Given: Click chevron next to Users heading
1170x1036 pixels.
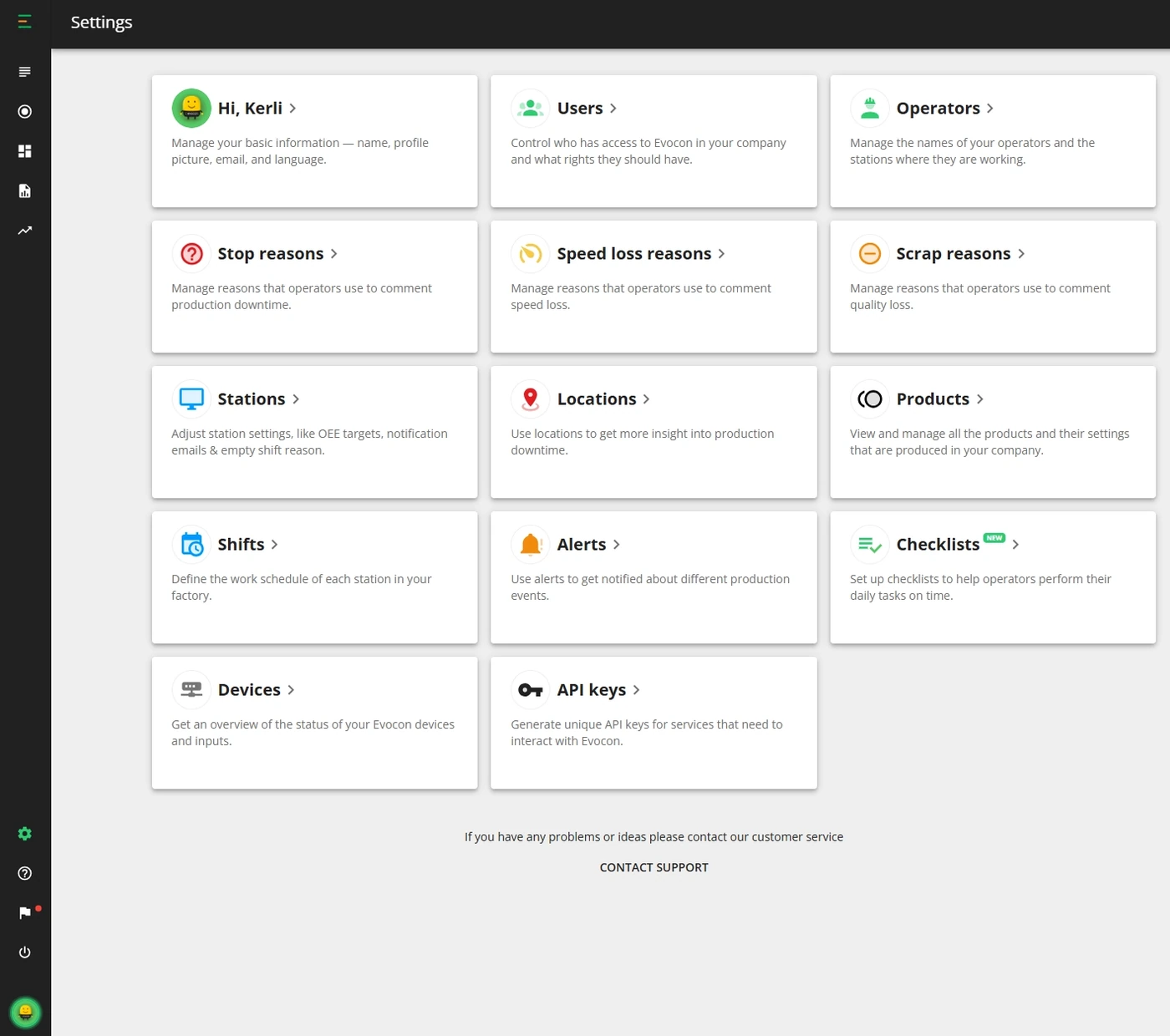Looking at the screenshot, I should coord(613,109).
